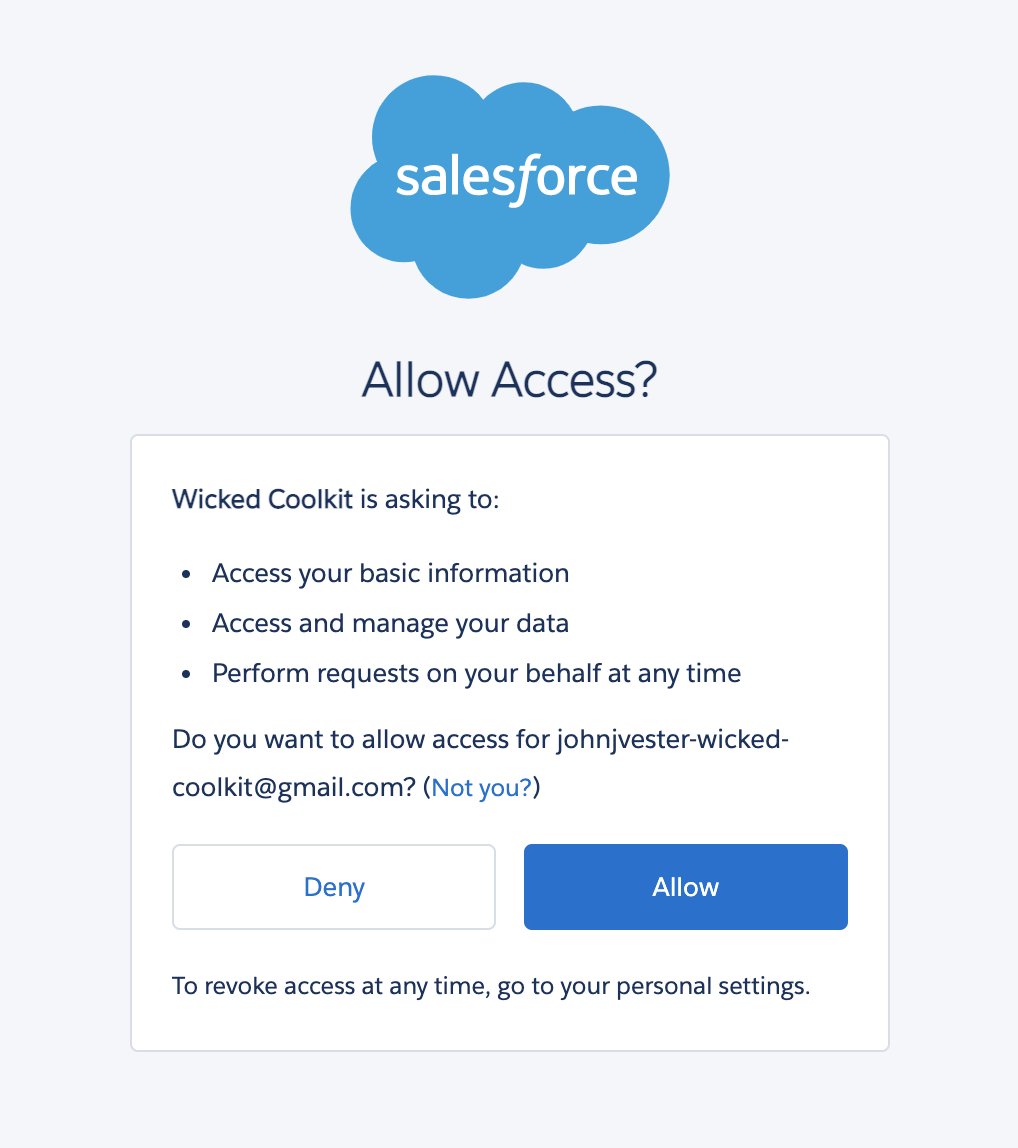The image size is (1018, 1148).
Task: Click "Access and manage your data" permission text
Action: click(x=390, y=624)
